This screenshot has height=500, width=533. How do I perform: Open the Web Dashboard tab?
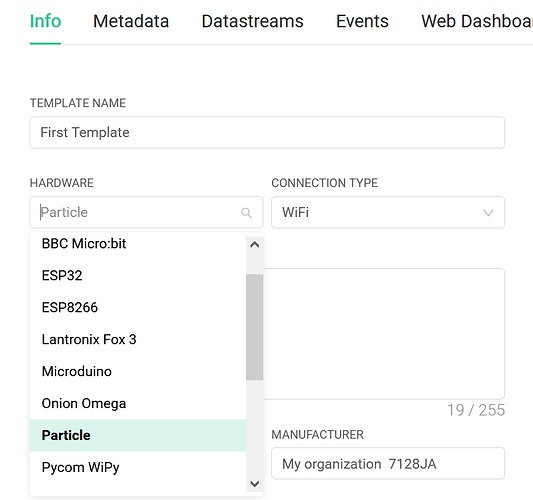pos(477,21)
